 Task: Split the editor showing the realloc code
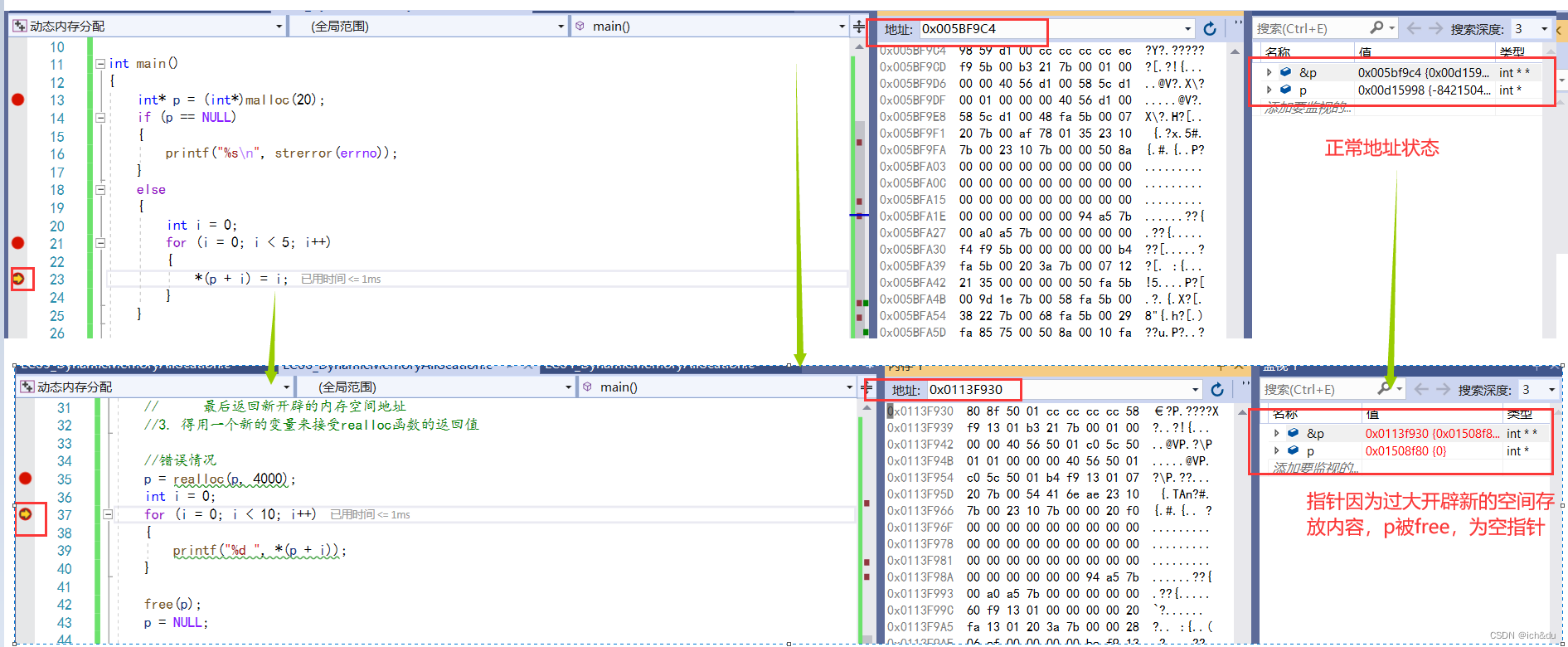pos(867,387)
